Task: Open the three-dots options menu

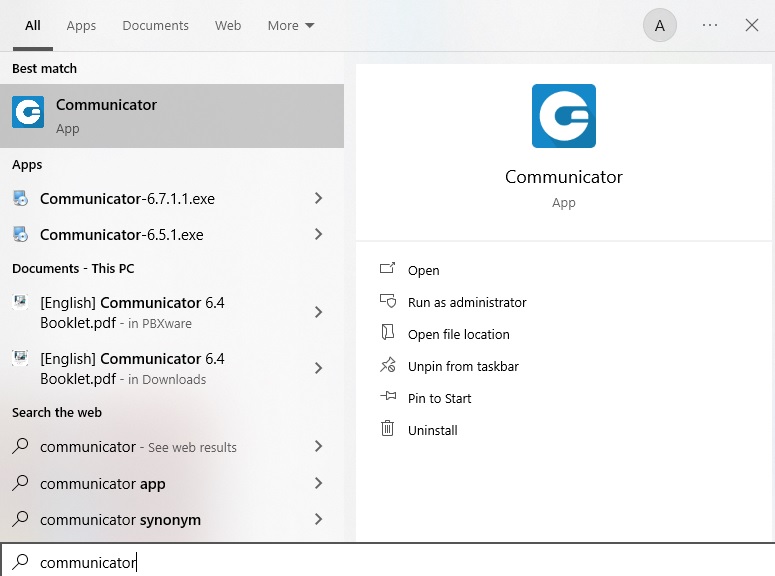Action: pyautogui.click(x=710, y=26)
